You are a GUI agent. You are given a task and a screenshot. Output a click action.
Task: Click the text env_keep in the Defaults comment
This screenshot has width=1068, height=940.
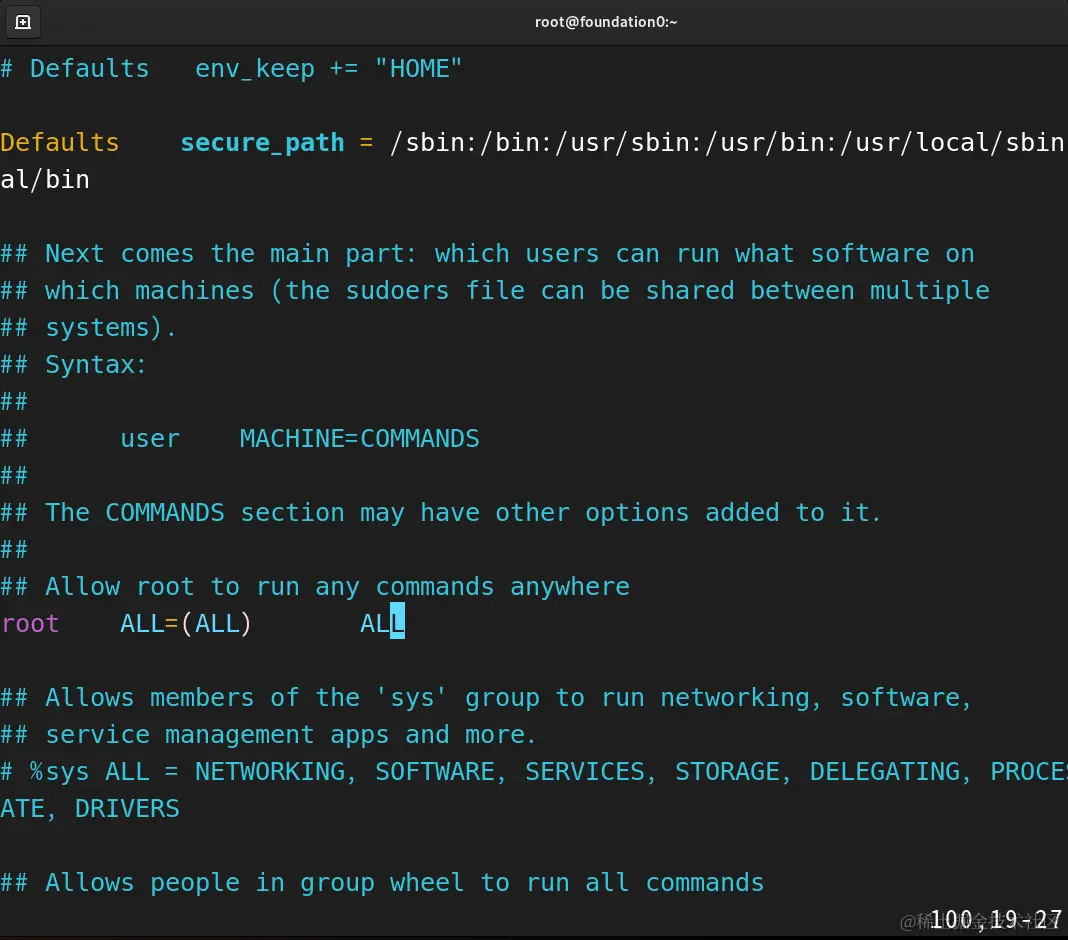click(x=255, y=69)
